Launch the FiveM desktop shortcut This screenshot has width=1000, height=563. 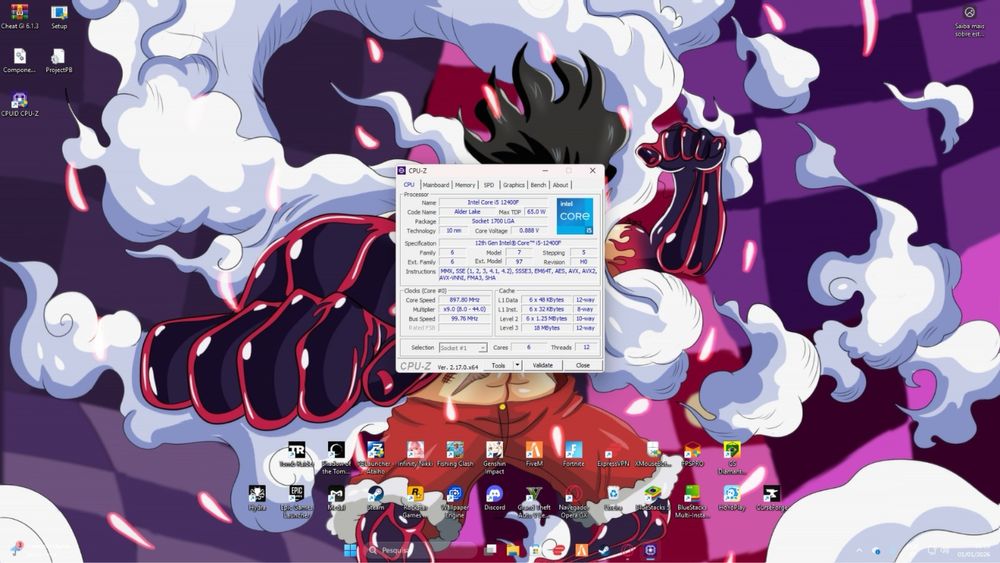pyautogui.click(x=534, y=455)
